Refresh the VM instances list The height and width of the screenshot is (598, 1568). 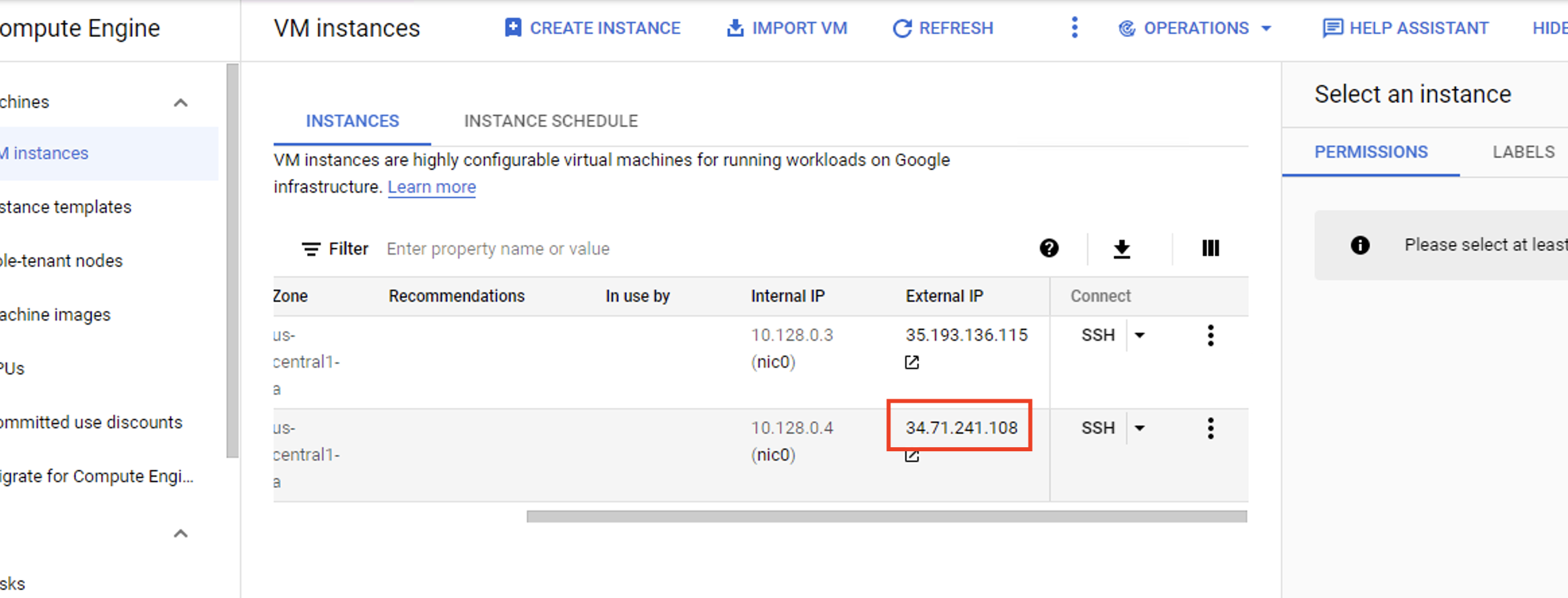coord(942,28)
